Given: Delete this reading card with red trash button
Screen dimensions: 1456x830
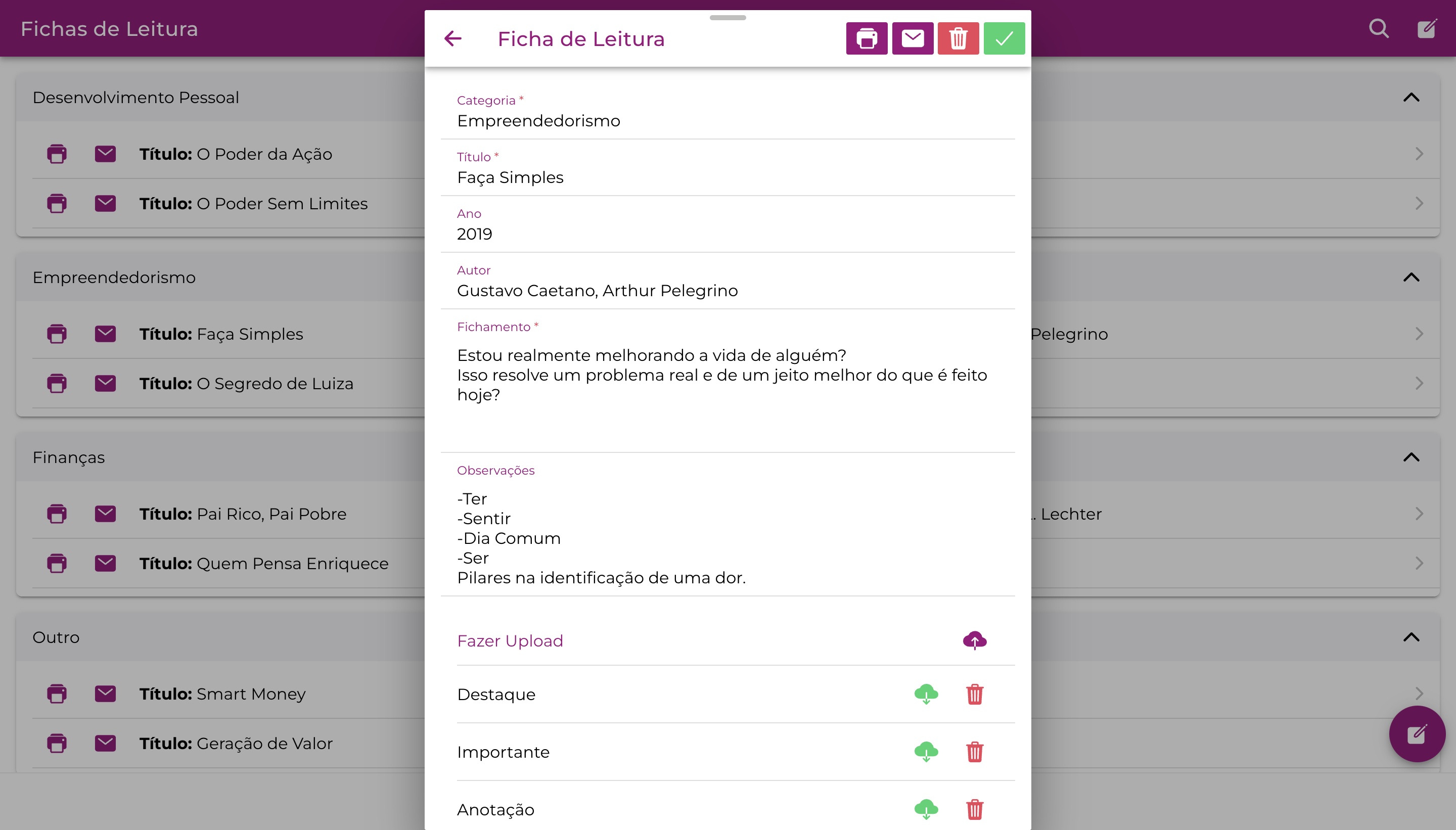Looking at the screenshot, I should [959, 39].
